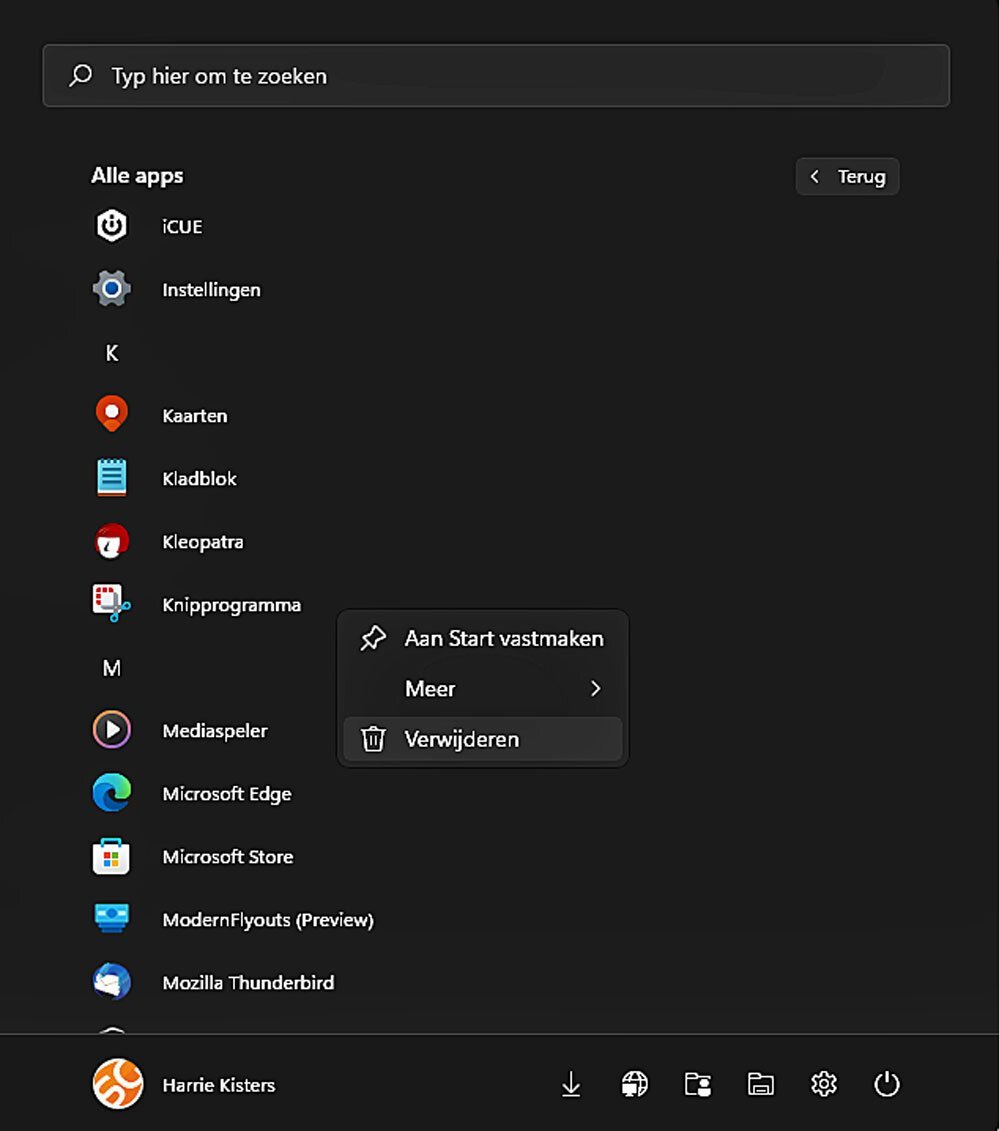Screen dimensions: 999x1131
Task: Open File Explorer icon in bottom bar
Action: [760, 1084]
